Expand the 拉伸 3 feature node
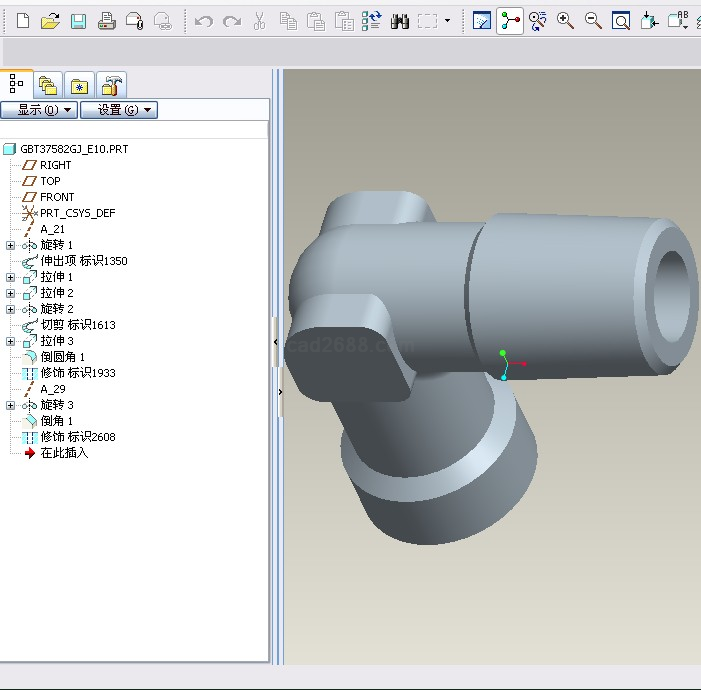The height and width of the screenshot is (690, 701). point(11,341)
